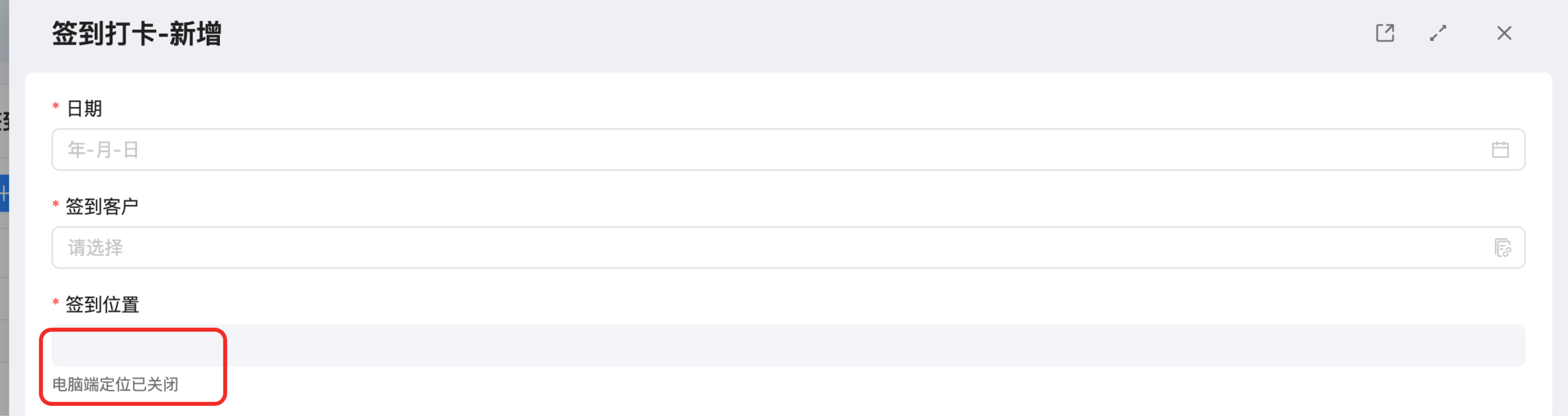Open the 签到客户 请选择 selector
Screen dimensions: 1568x416
point(788,247)
